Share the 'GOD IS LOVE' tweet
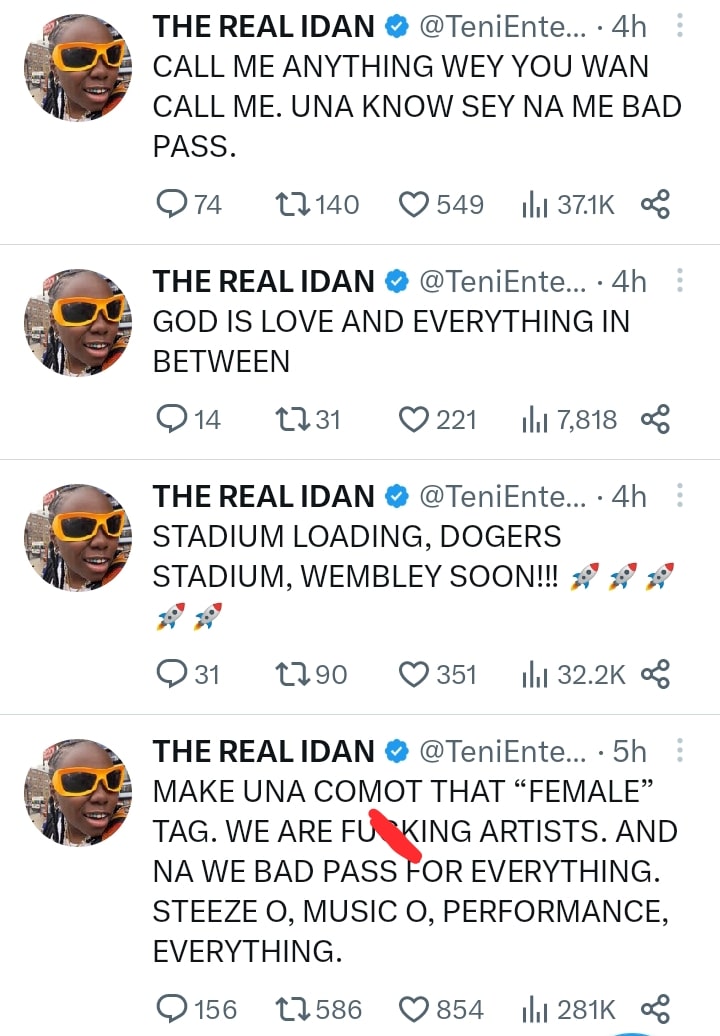The image size is (720, 1036). [654, 420]
